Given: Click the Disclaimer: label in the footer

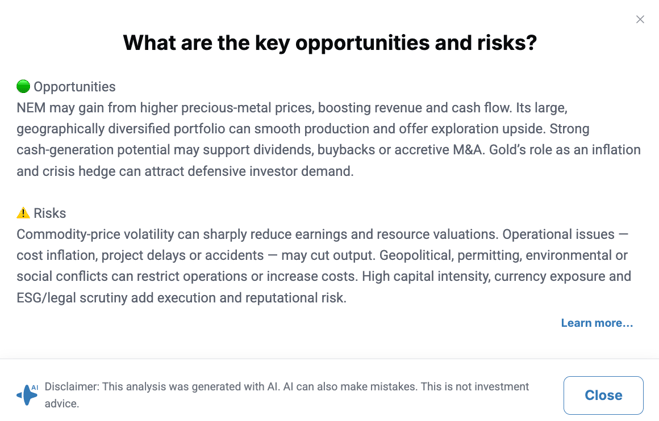Looking at the screenshot, I should point(72,387).
